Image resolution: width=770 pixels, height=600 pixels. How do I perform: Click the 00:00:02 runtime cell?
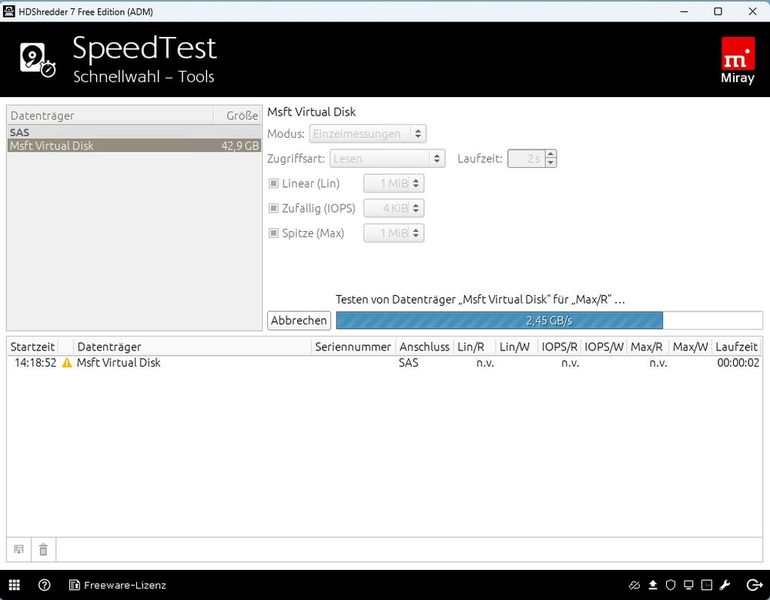[738, 363]
